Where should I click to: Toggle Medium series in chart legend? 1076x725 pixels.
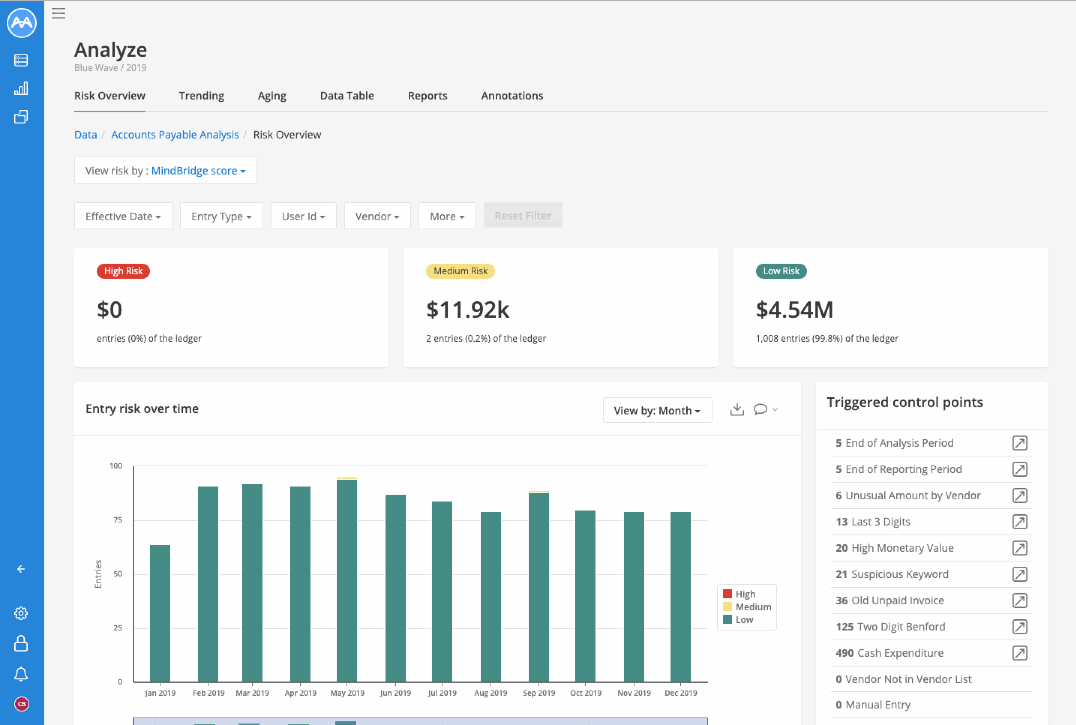pyautogui.click(x=747, y=607)
